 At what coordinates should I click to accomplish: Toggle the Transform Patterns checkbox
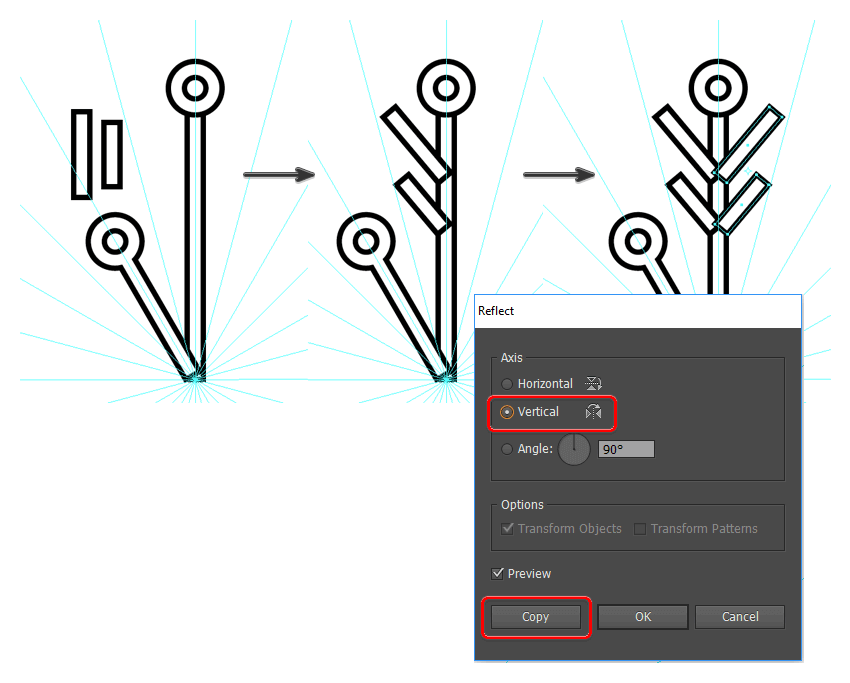pos(640,529)
